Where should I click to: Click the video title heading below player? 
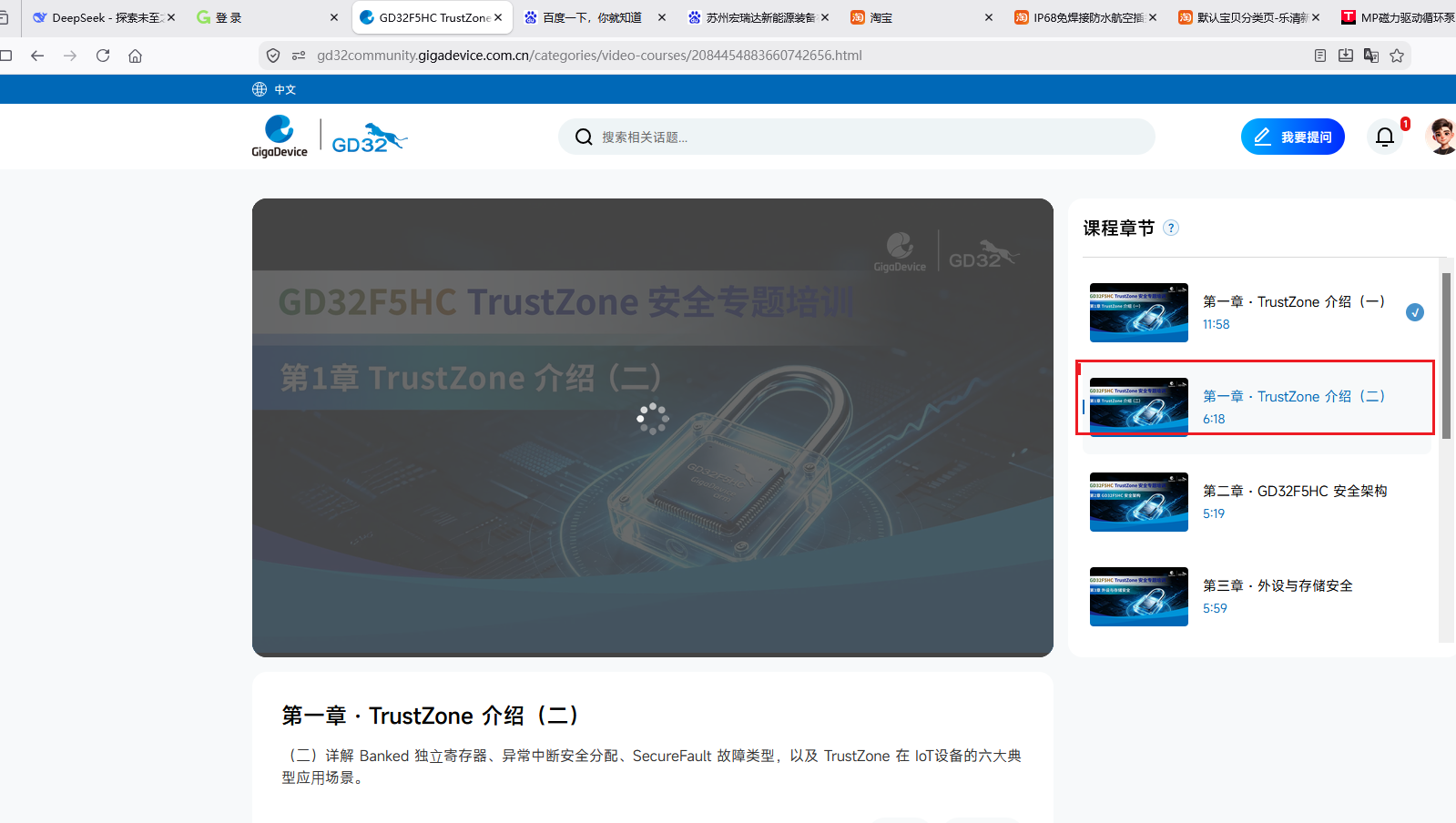[x=431, y=716]
